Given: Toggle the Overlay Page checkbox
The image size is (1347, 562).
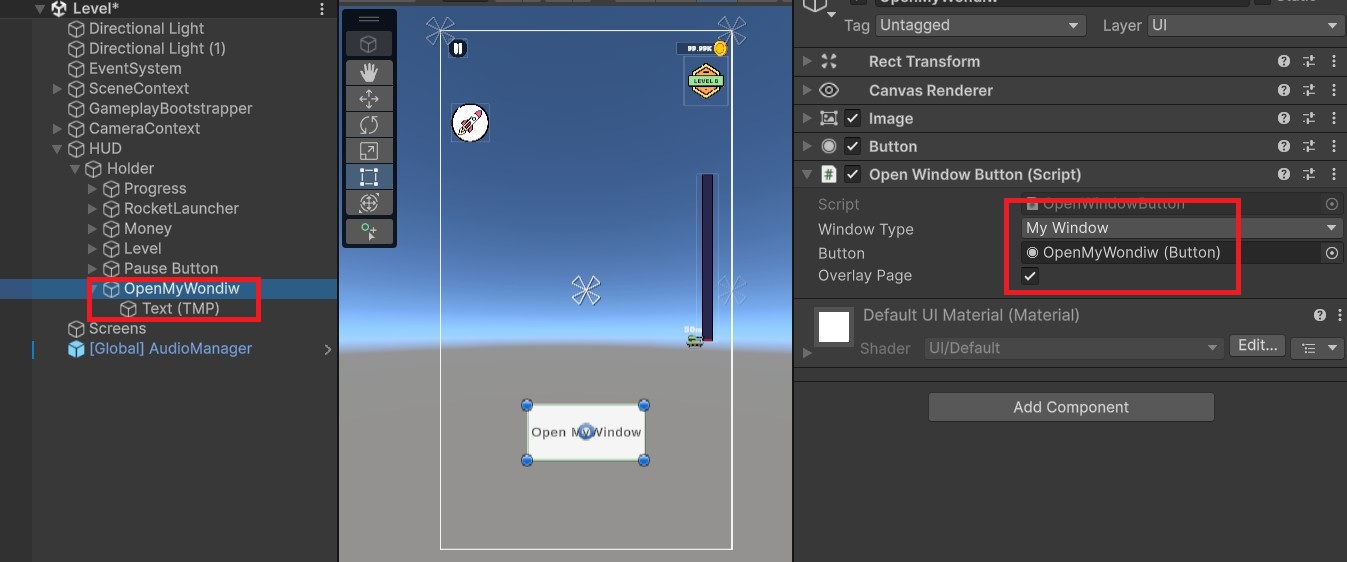Looking at the screenshot, I should pos(1030,276).
